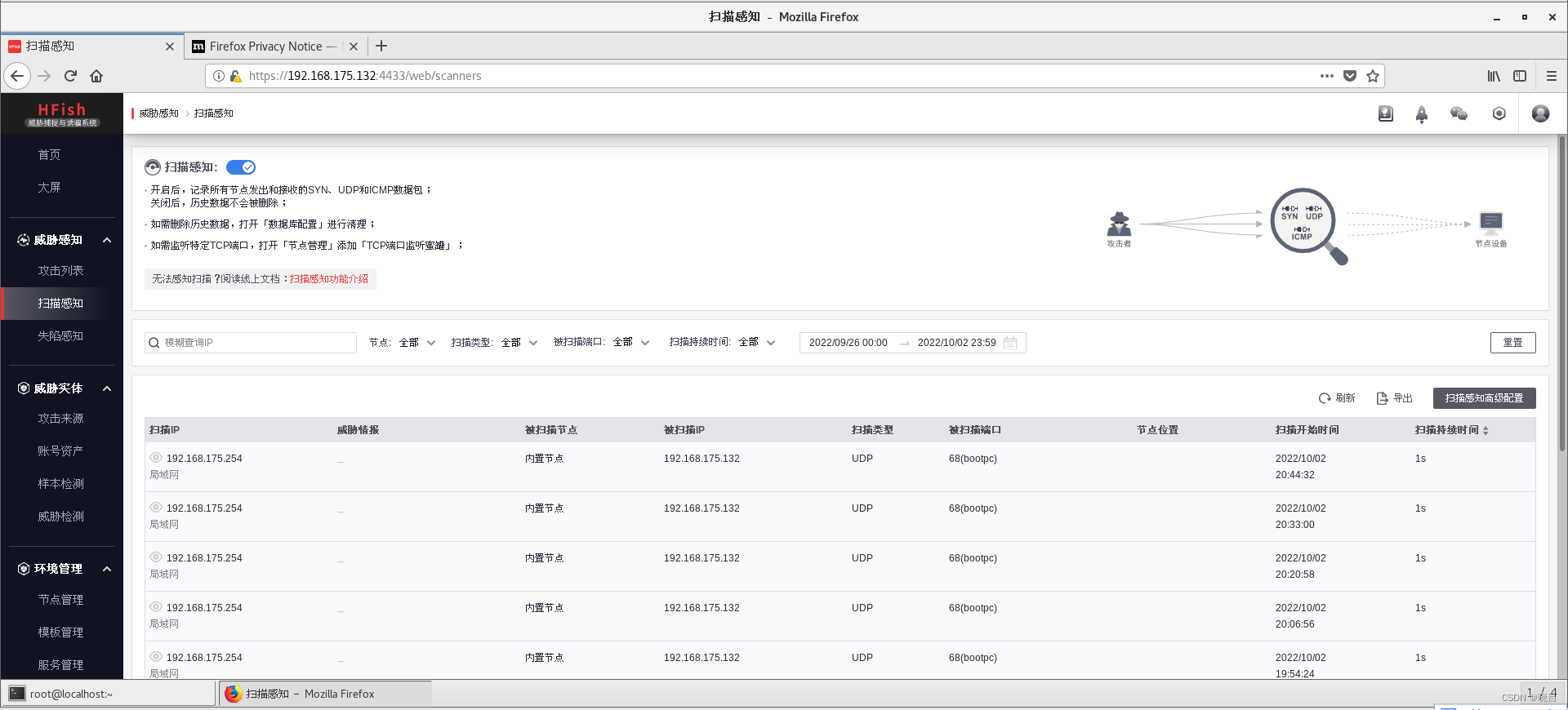This screenshot has width=1568, height=710.
Task: Click eye icon in the 20:20:58 row
Action: 156,557
